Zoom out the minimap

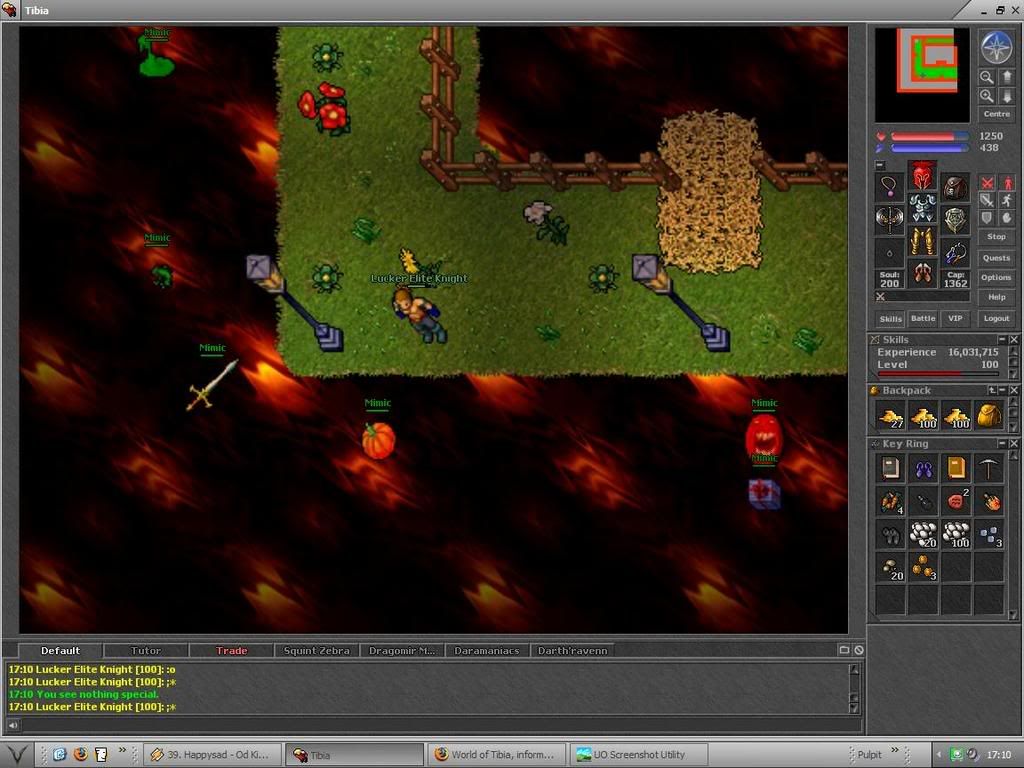click(x=986, y=78)
